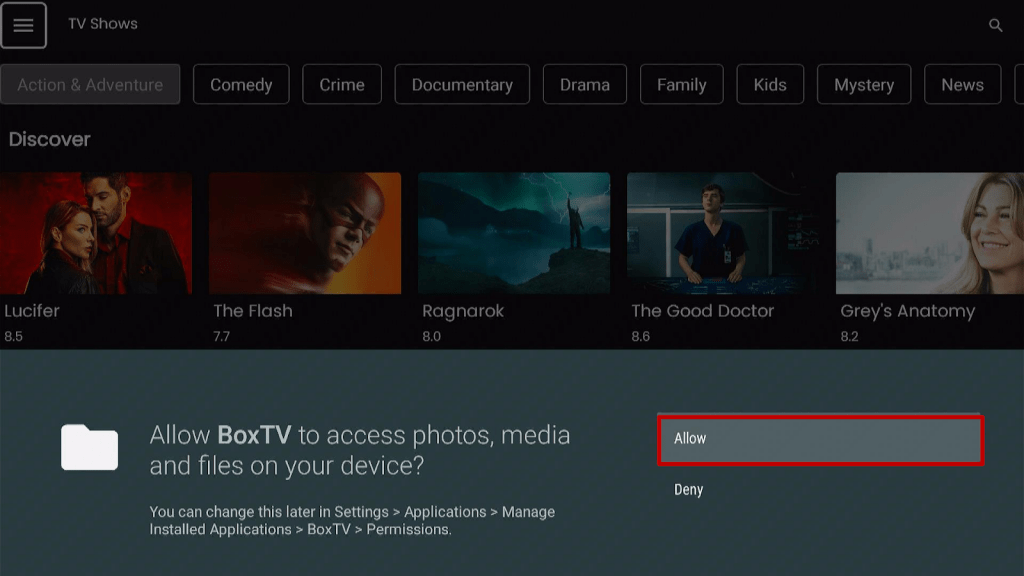Image resolution: width=1024 pixels, height=576 pixels.
Task: Open the Family genre tab
Action: 682,84
